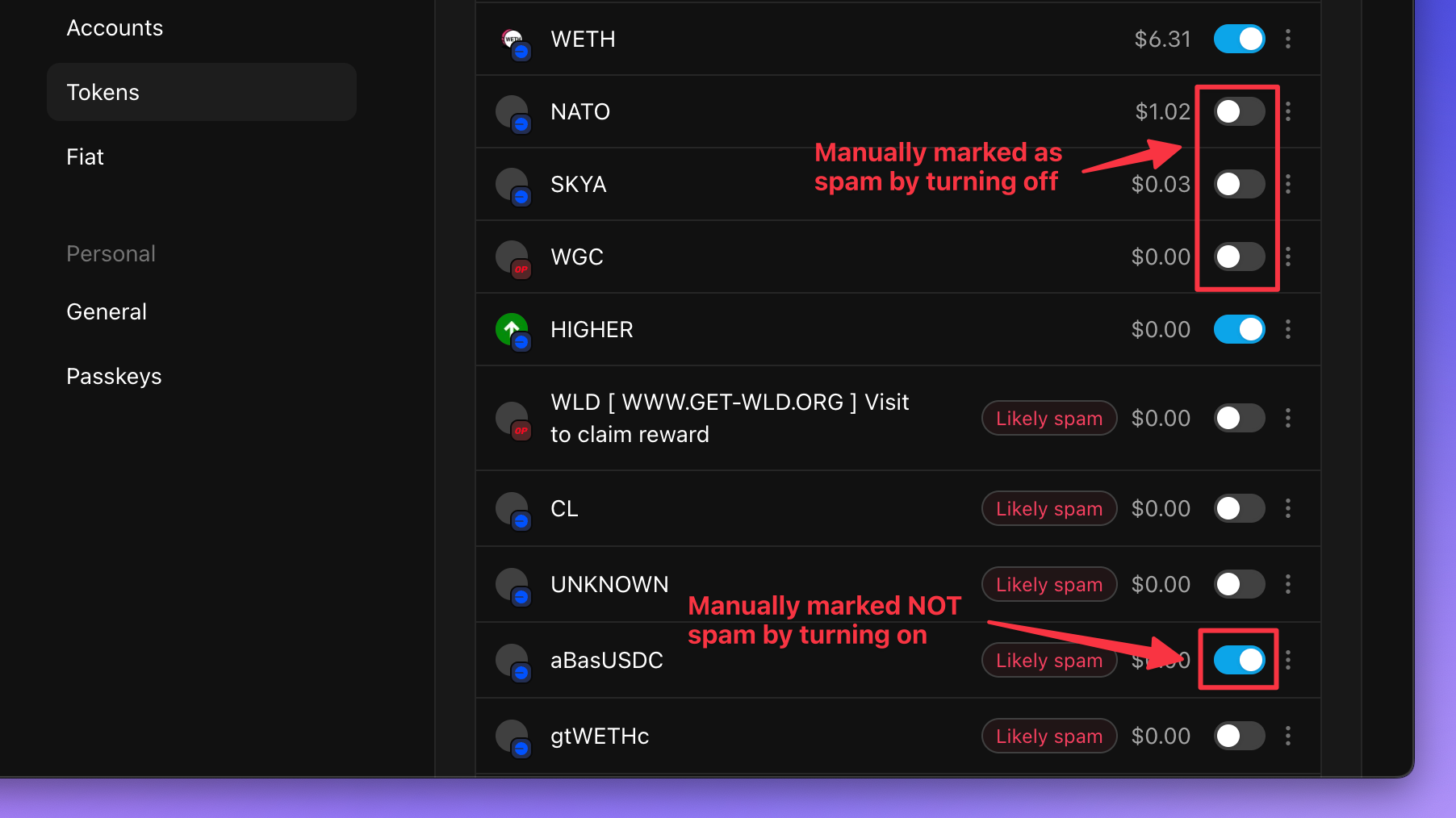Select the Fiat sidebar item
The height and width of the screenshot is (818, 1456).
tap(85, 157)
